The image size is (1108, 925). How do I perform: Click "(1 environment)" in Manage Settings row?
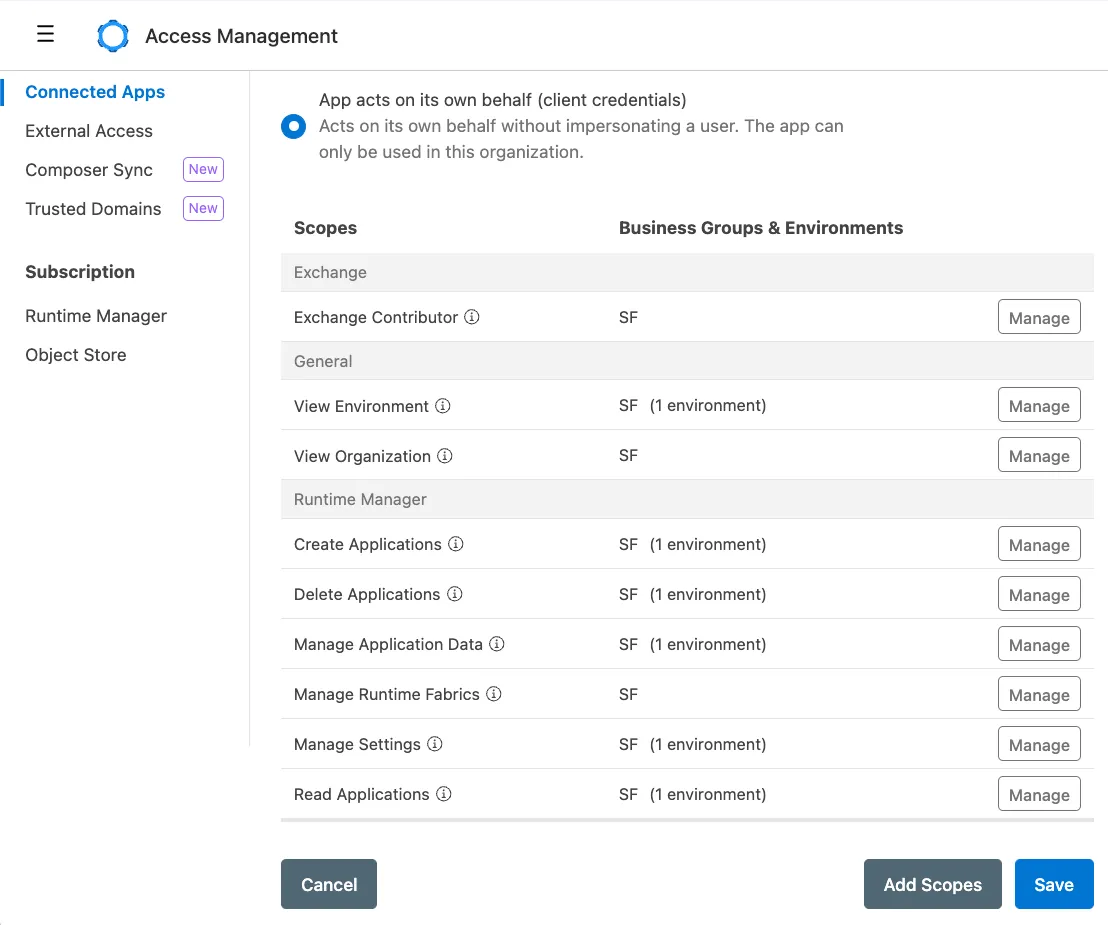(708, 744)
